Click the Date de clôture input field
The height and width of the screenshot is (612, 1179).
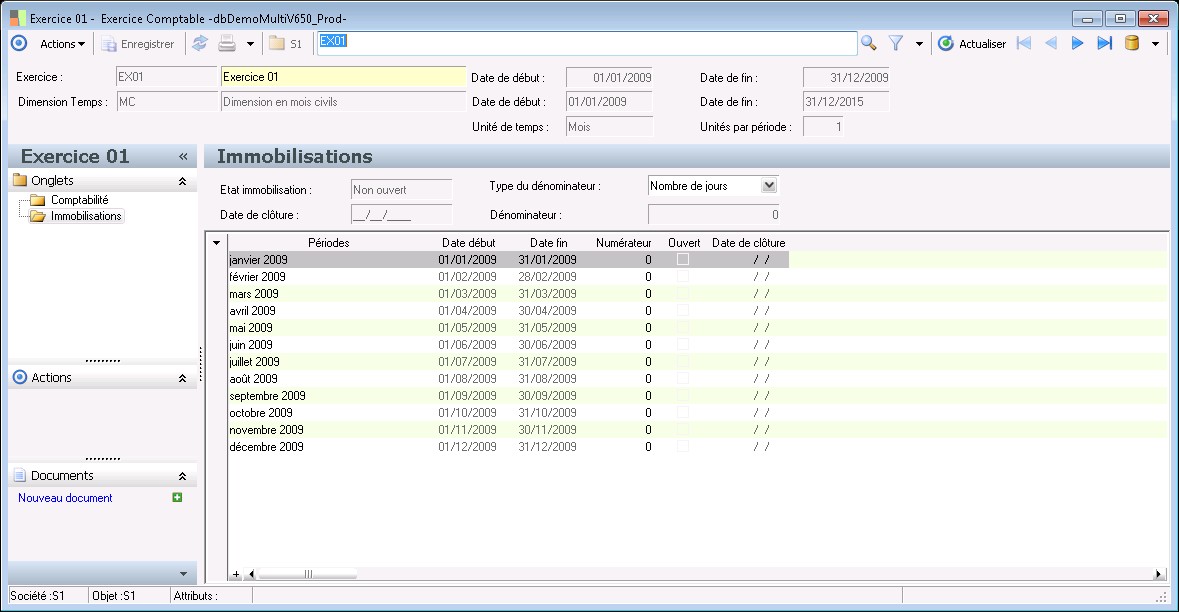(x=401, y=214)
